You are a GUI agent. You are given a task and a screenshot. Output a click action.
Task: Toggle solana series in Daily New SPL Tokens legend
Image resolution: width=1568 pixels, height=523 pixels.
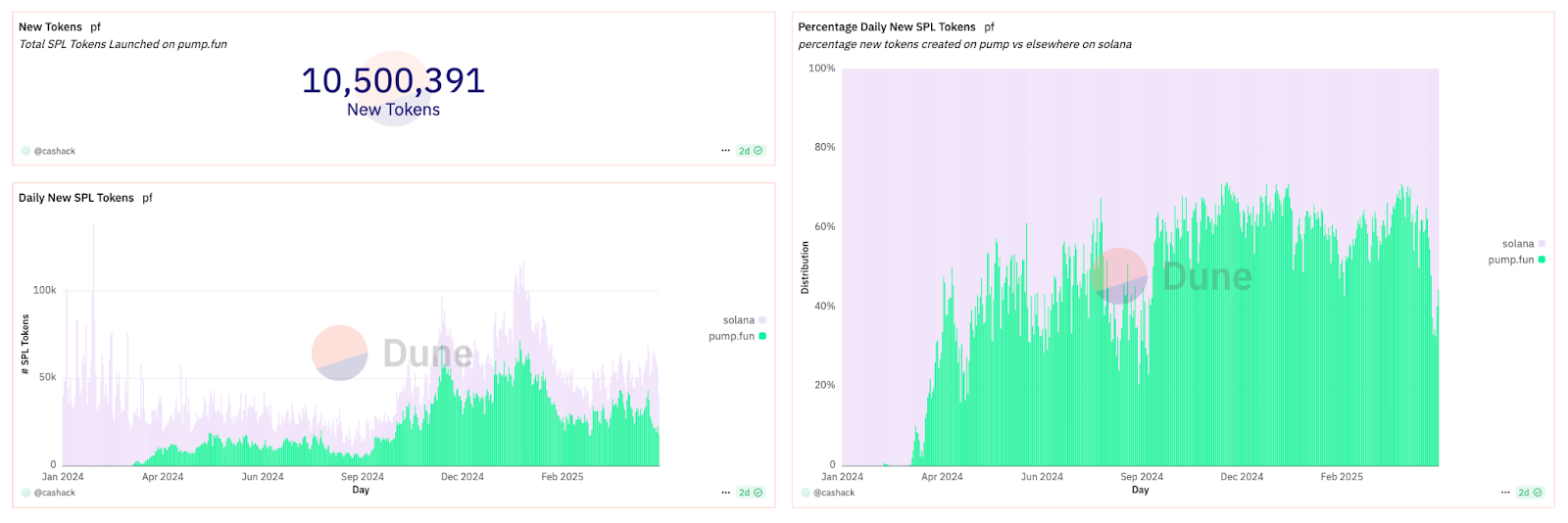(x=745, y=320)
